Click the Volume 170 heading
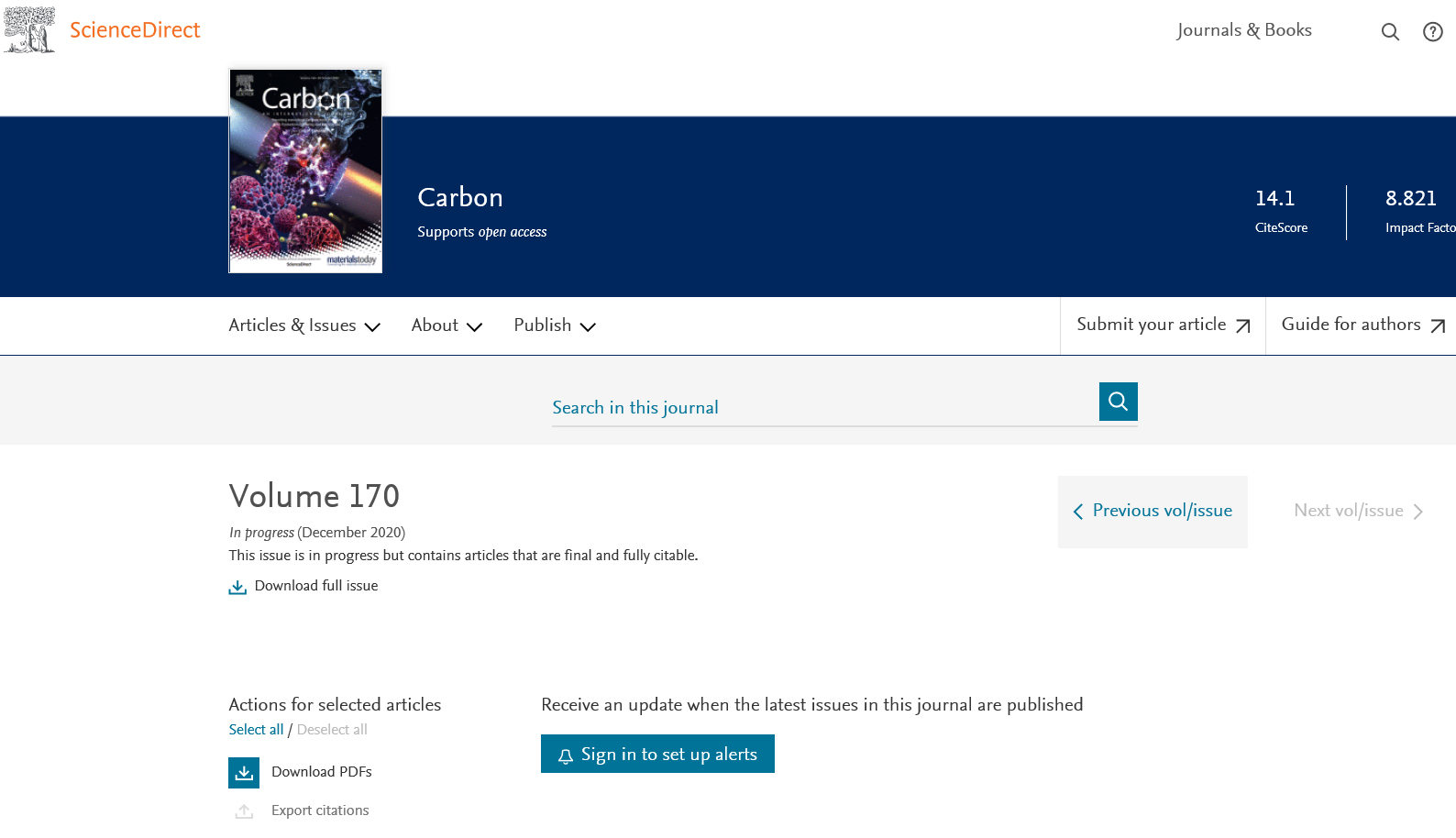Viewport: 1456px width, 838px height. 314,496
